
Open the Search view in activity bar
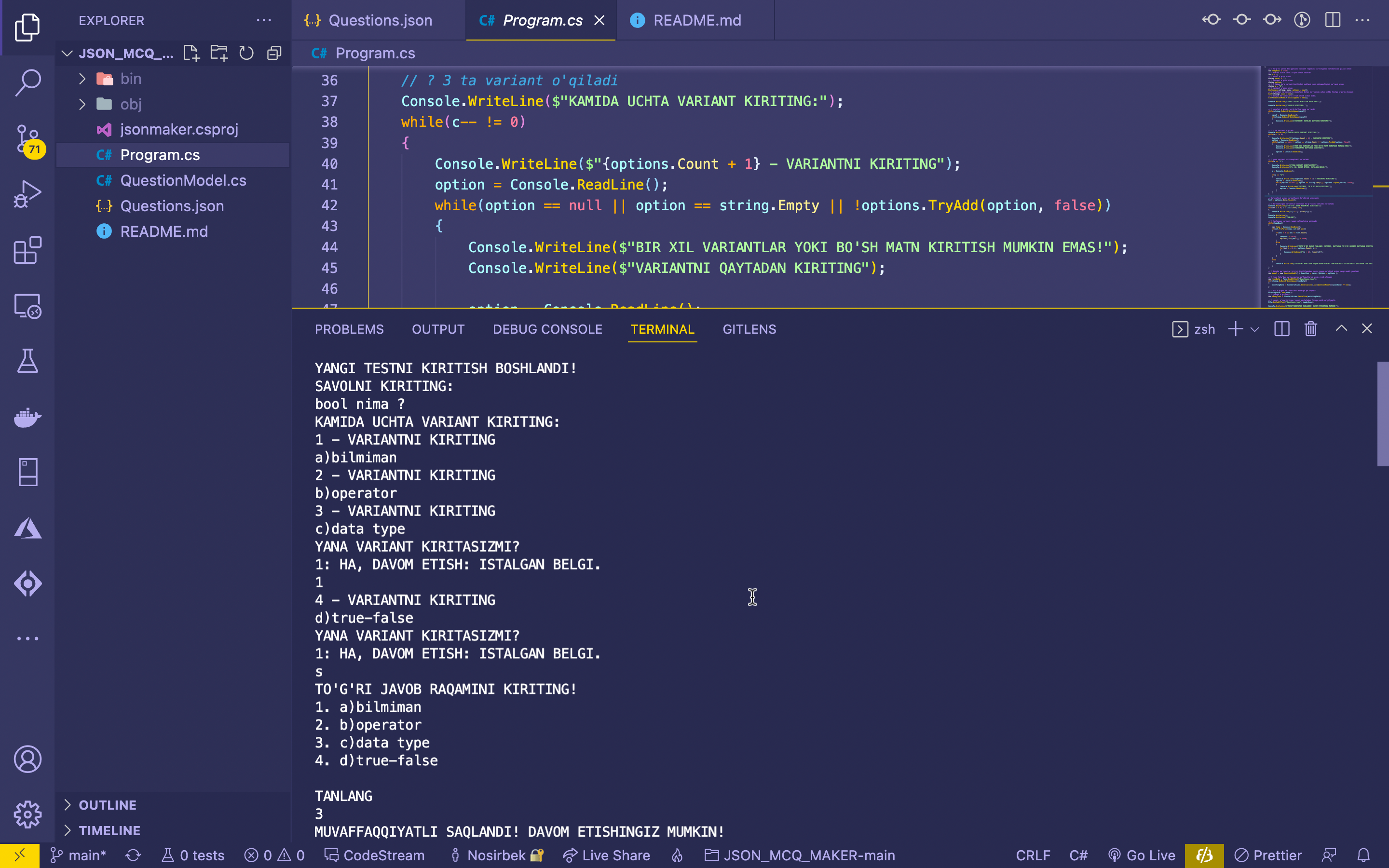(x=27, y=82)
